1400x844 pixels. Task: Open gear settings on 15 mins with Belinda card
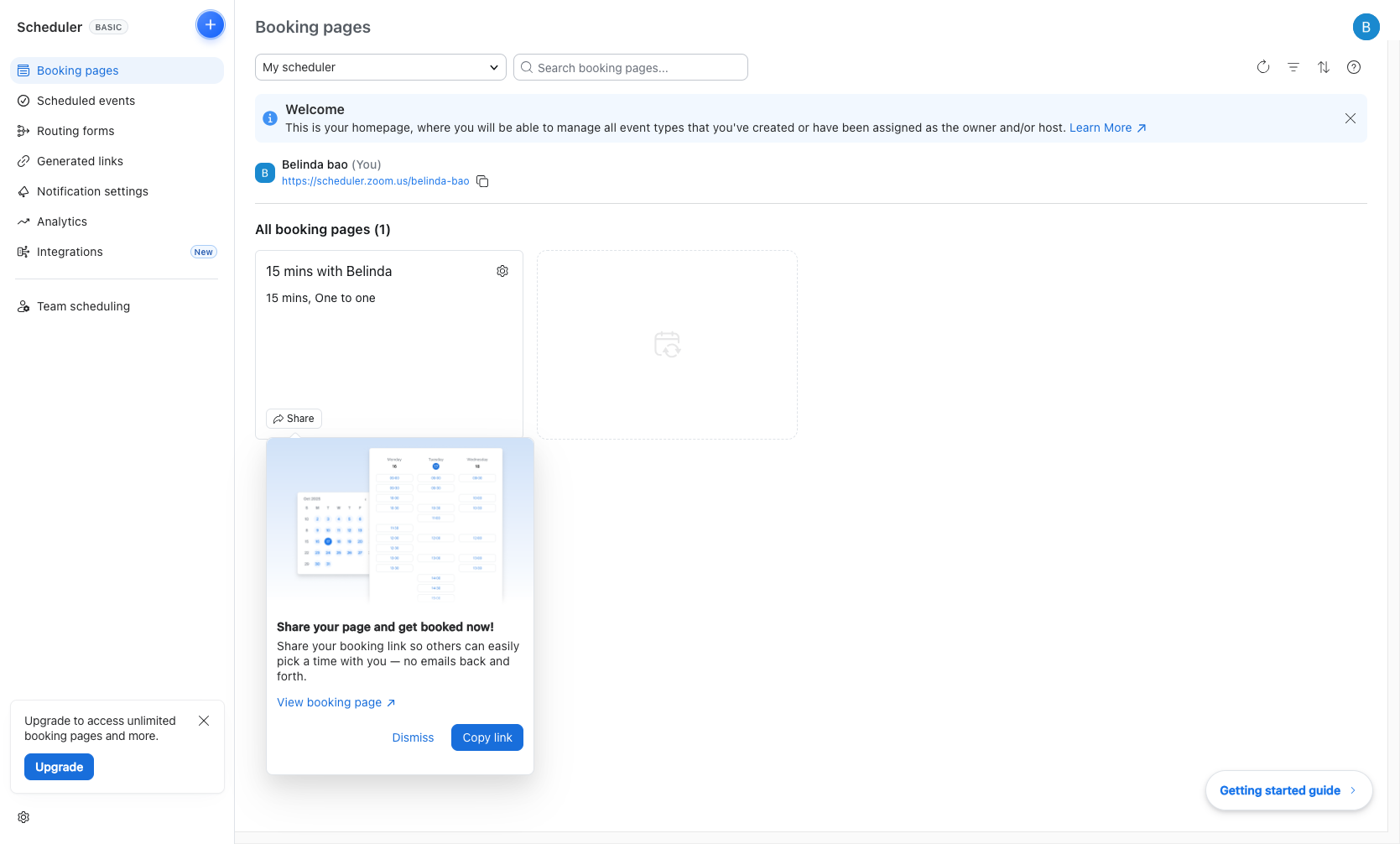click(x=502, y=271)
